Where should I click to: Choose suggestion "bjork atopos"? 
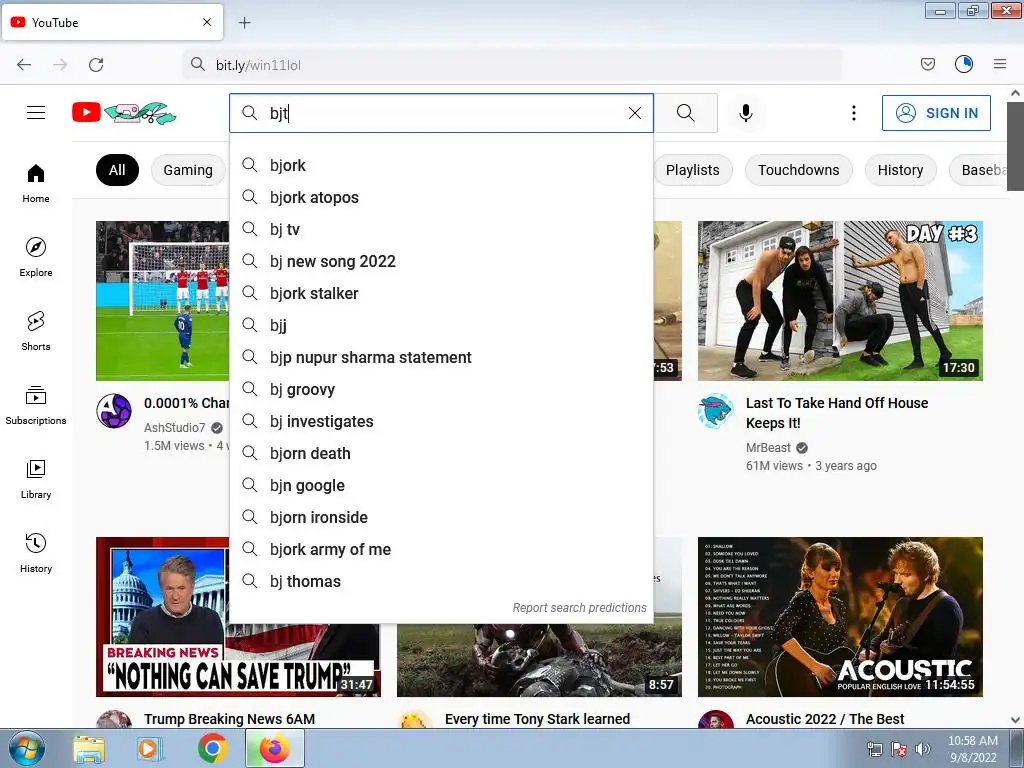[441, 197]
